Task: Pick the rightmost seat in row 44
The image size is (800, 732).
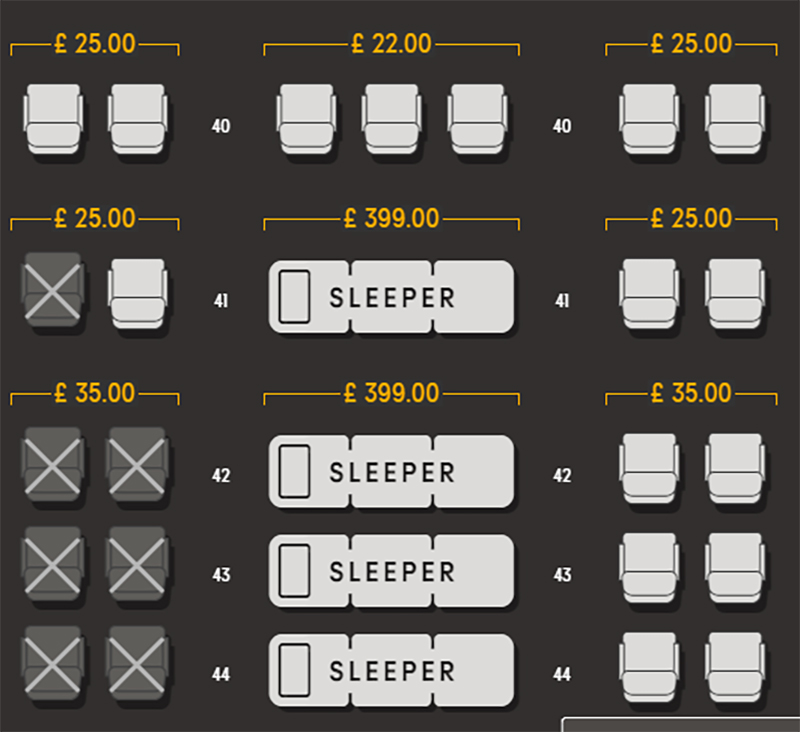Action: (735, 668)
